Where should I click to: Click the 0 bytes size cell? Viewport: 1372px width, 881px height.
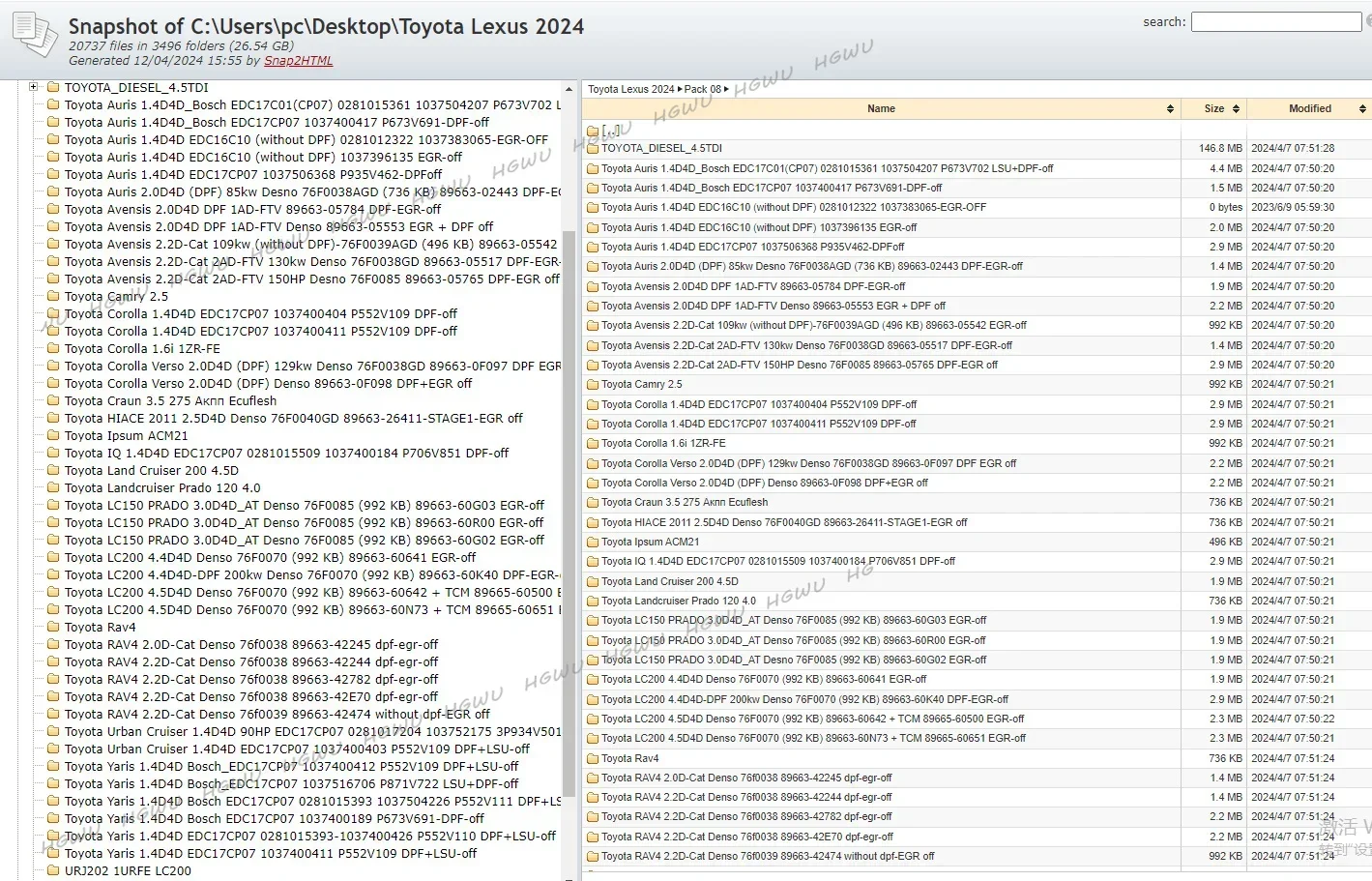[x=1225, y=208]
